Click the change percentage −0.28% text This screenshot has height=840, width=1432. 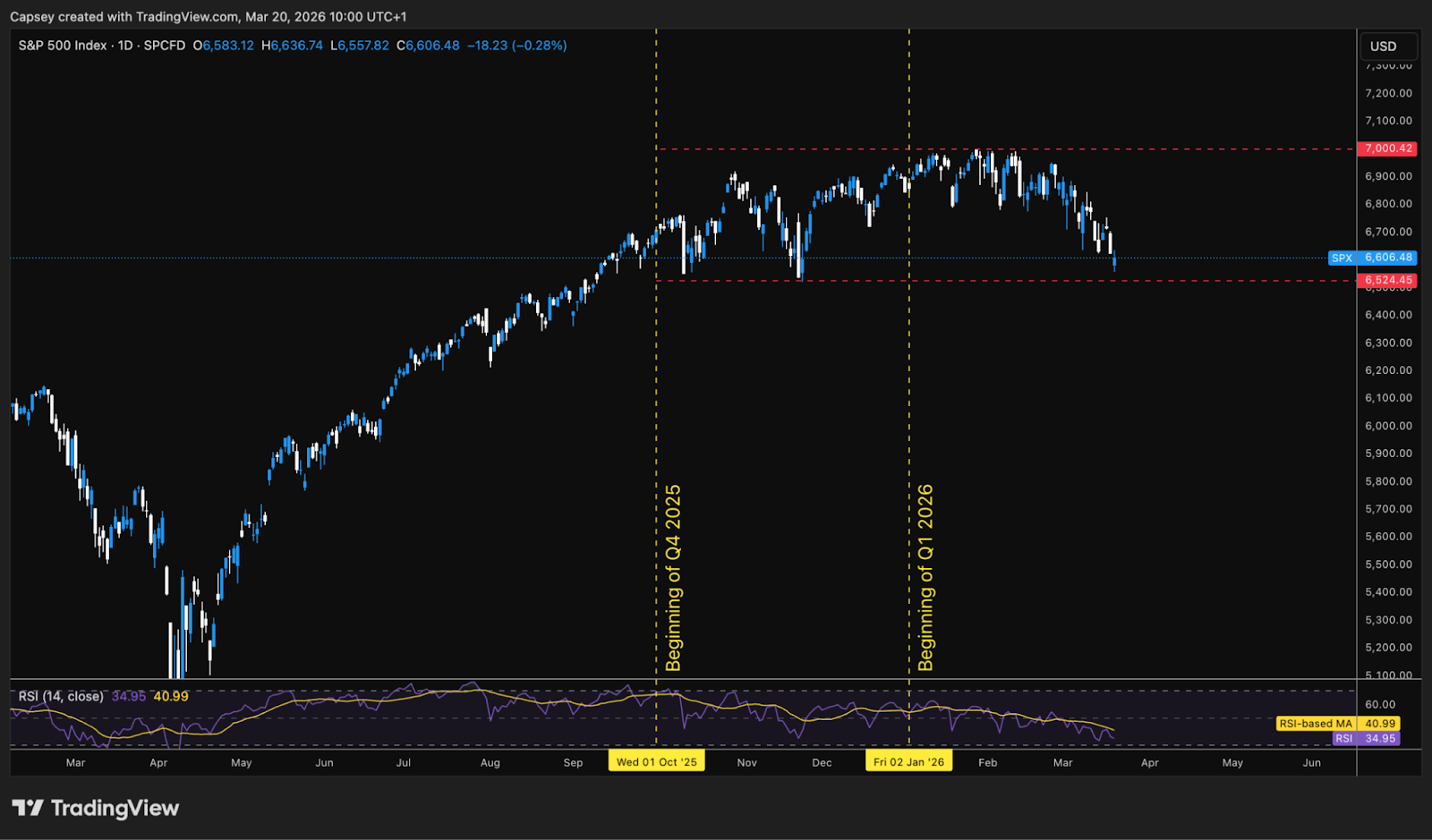pyautogui.click(x=539, y=45)
